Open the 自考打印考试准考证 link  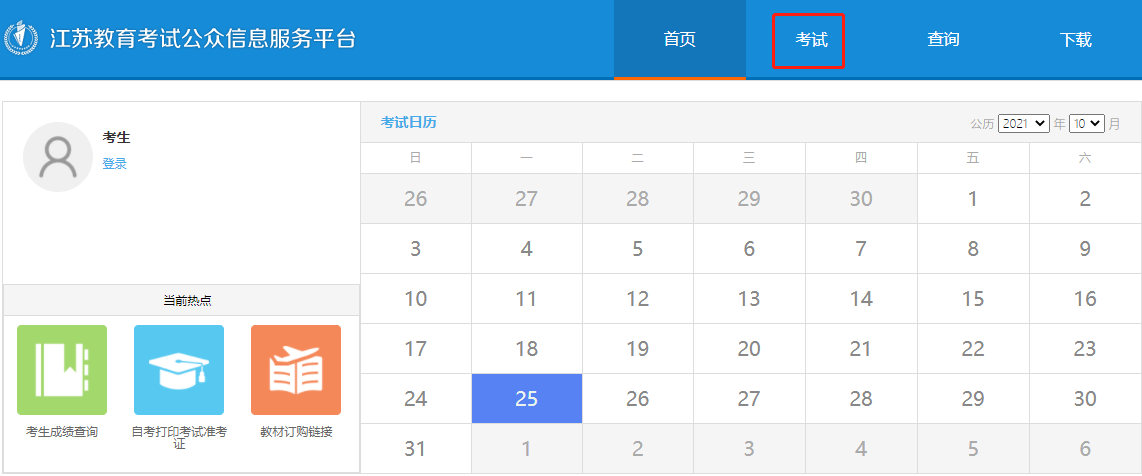point(179,437)
